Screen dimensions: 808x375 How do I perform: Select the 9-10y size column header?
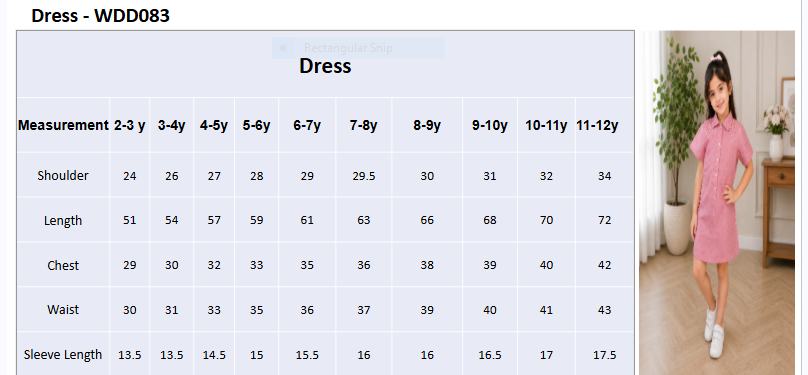[x=490, y=125]
